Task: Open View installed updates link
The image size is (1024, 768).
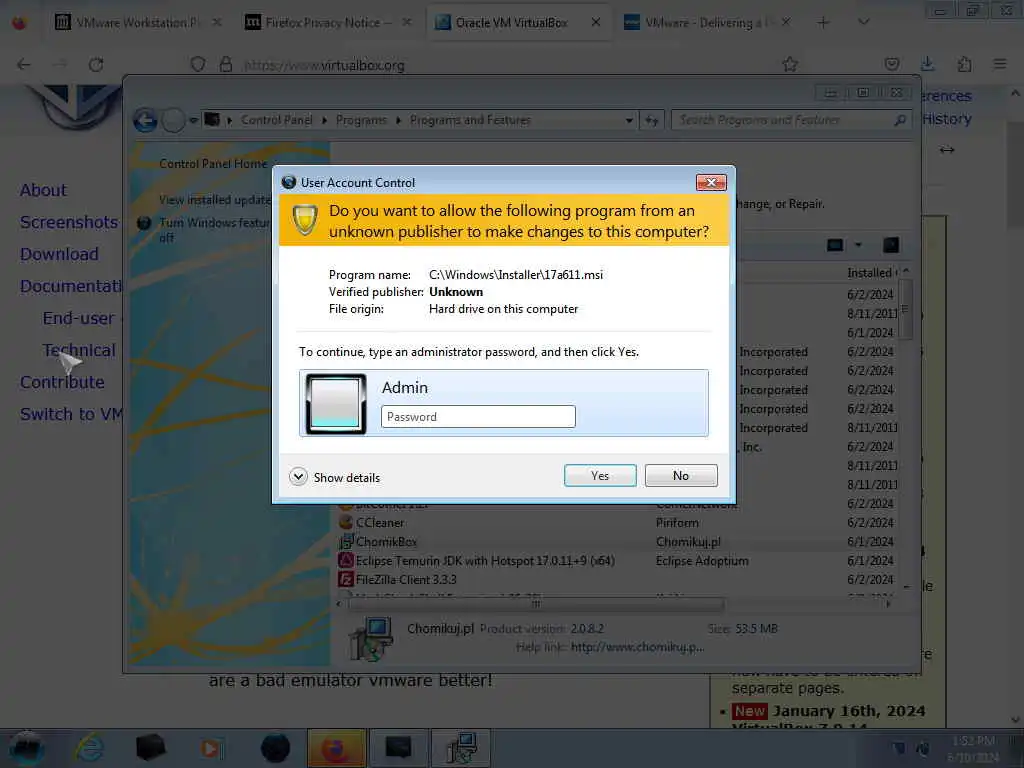Action: click(215, 200)
